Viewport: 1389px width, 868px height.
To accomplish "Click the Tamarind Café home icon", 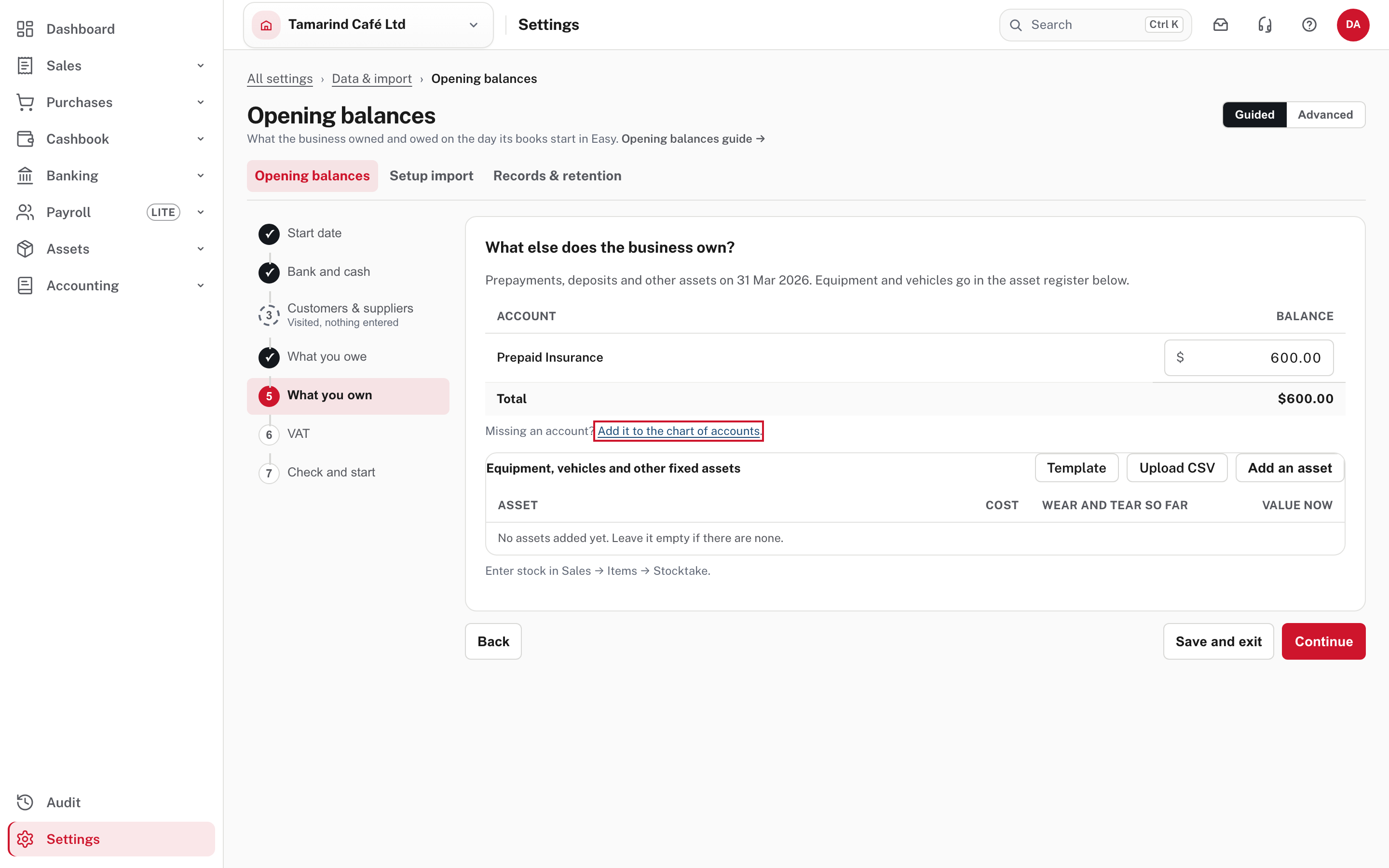I will (266, 25).
